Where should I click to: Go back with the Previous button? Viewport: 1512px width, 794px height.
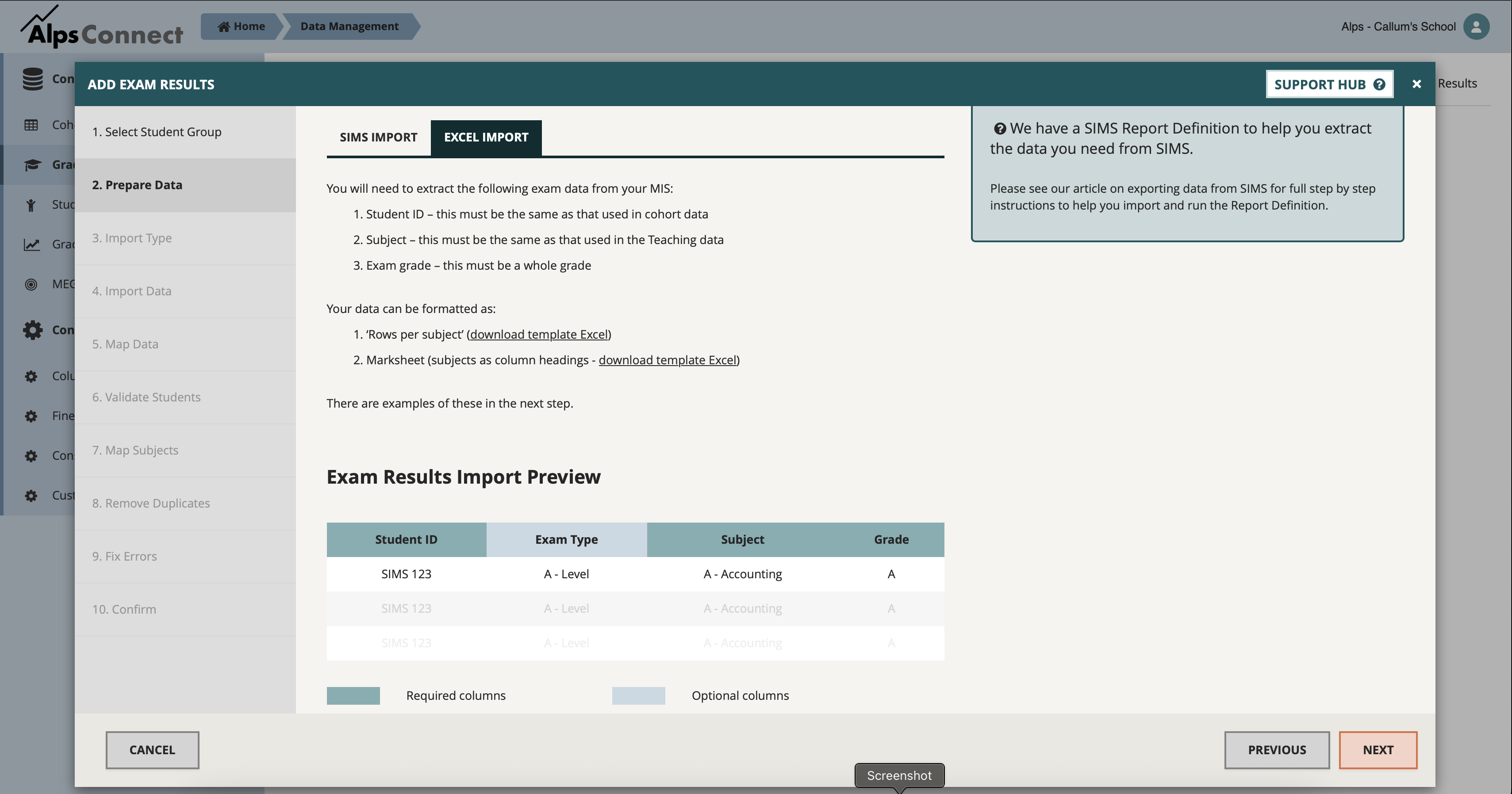[1277, 750]
